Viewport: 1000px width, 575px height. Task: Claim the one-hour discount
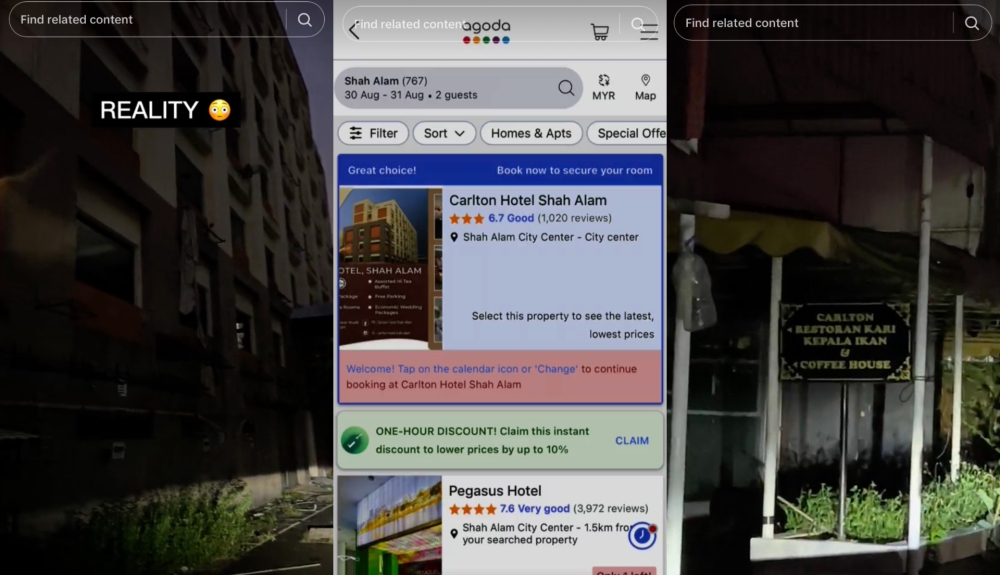coord(632,440)
